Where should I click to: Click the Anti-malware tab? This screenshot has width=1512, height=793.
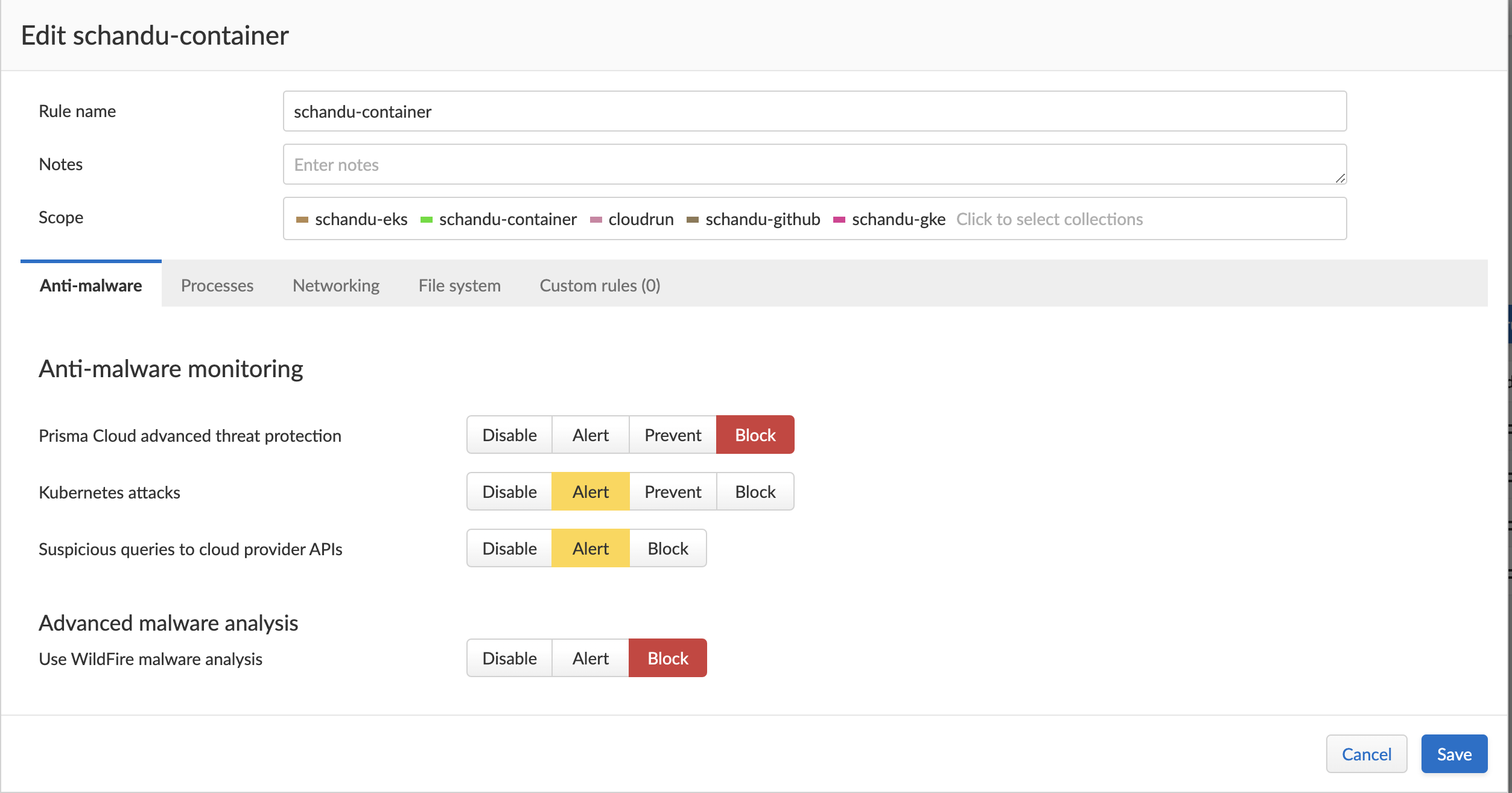coord(91,285)
